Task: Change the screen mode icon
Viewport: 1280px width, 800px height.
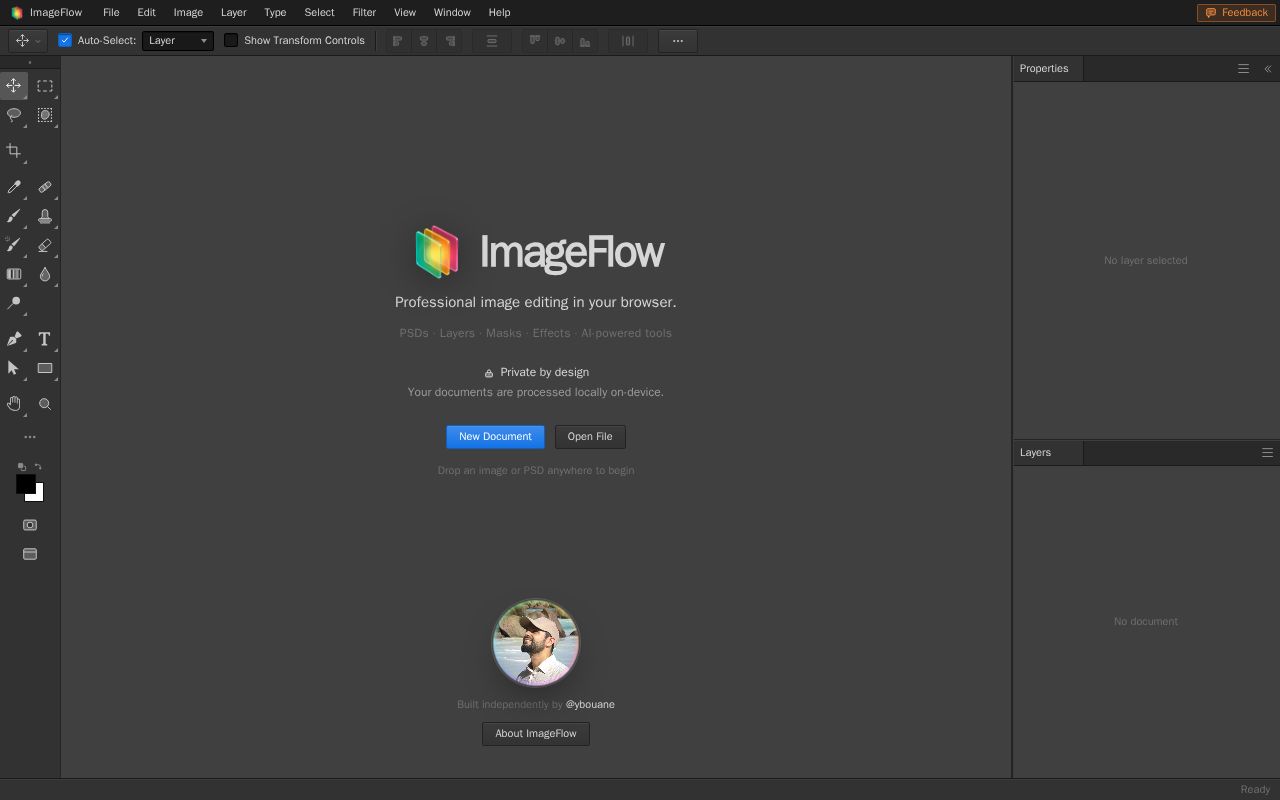Action: [x=30, y=554]
